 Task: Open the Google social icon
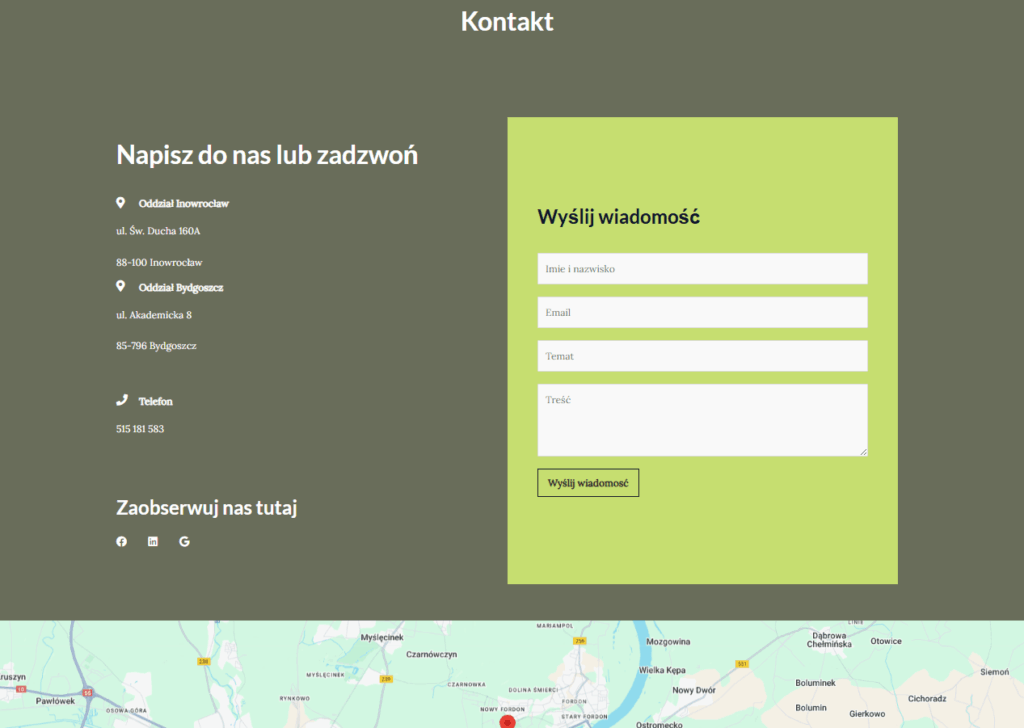point(184,542)
